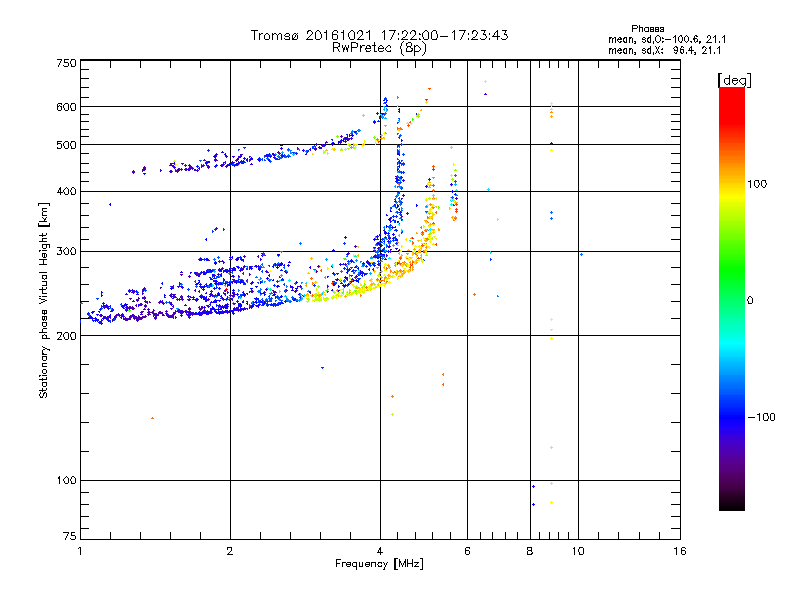Click the colorbar label '0'
This screenshot has width=800, height=600.
750,301
